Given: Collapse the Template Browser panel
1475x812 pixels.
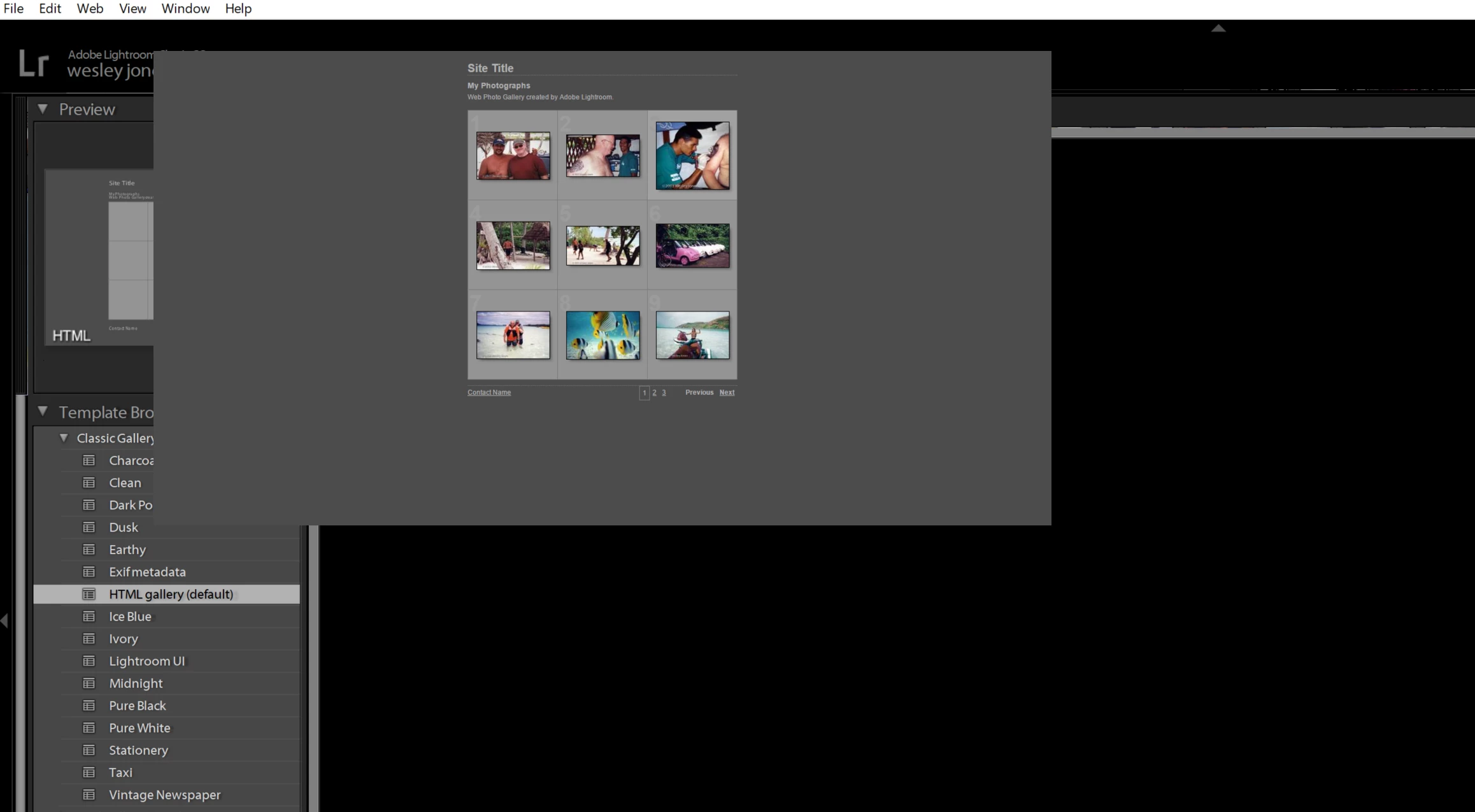Looking at the screenshot, I should tap(43, 411).
